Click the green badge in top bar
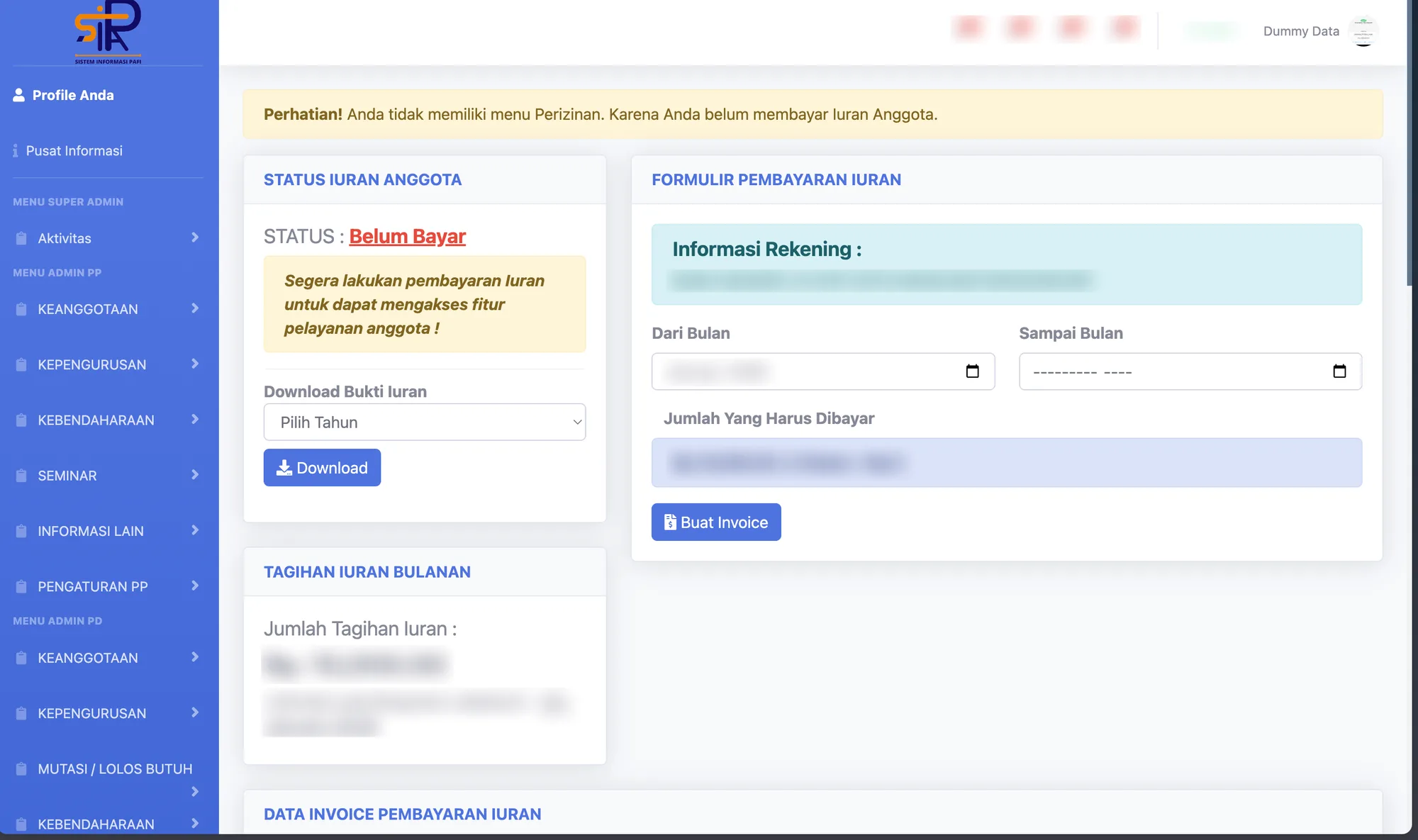Screen dimensions: 1418x840 tap(1212, 30)
